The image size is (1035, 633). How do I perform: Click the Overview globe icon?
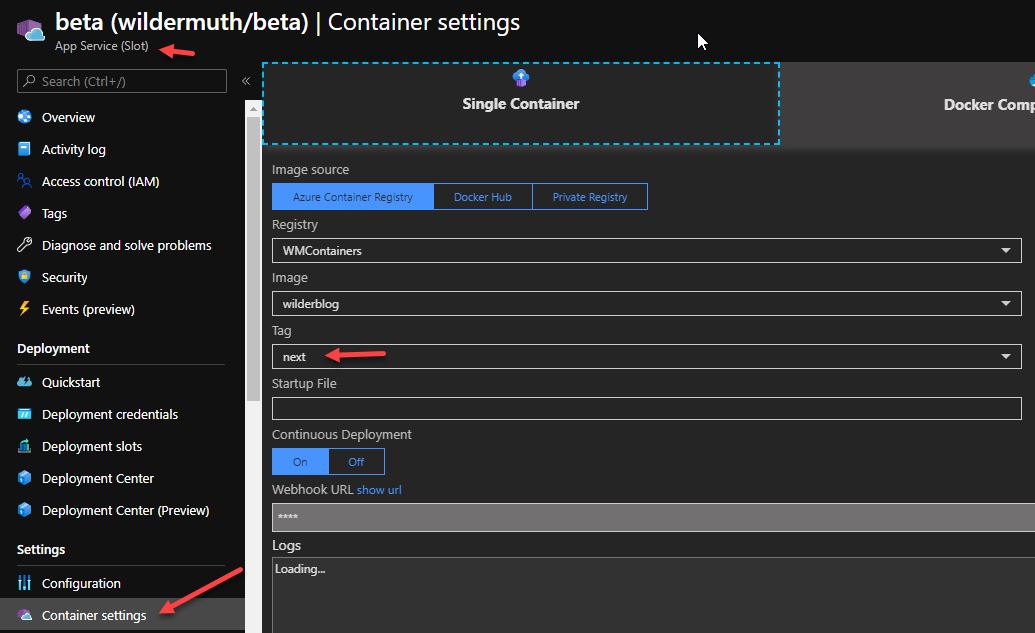pyautogui.click(x=25, y=117)
